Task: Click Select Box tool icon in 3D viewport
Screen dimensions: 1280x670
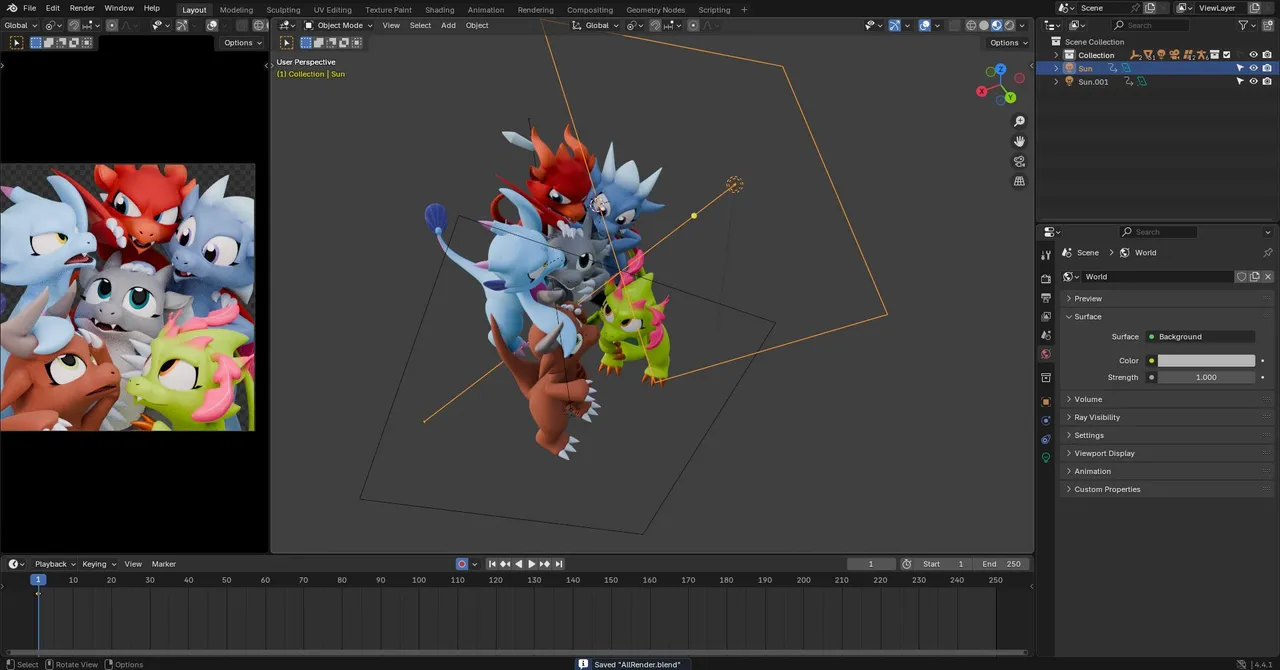Action: point(286,43)
